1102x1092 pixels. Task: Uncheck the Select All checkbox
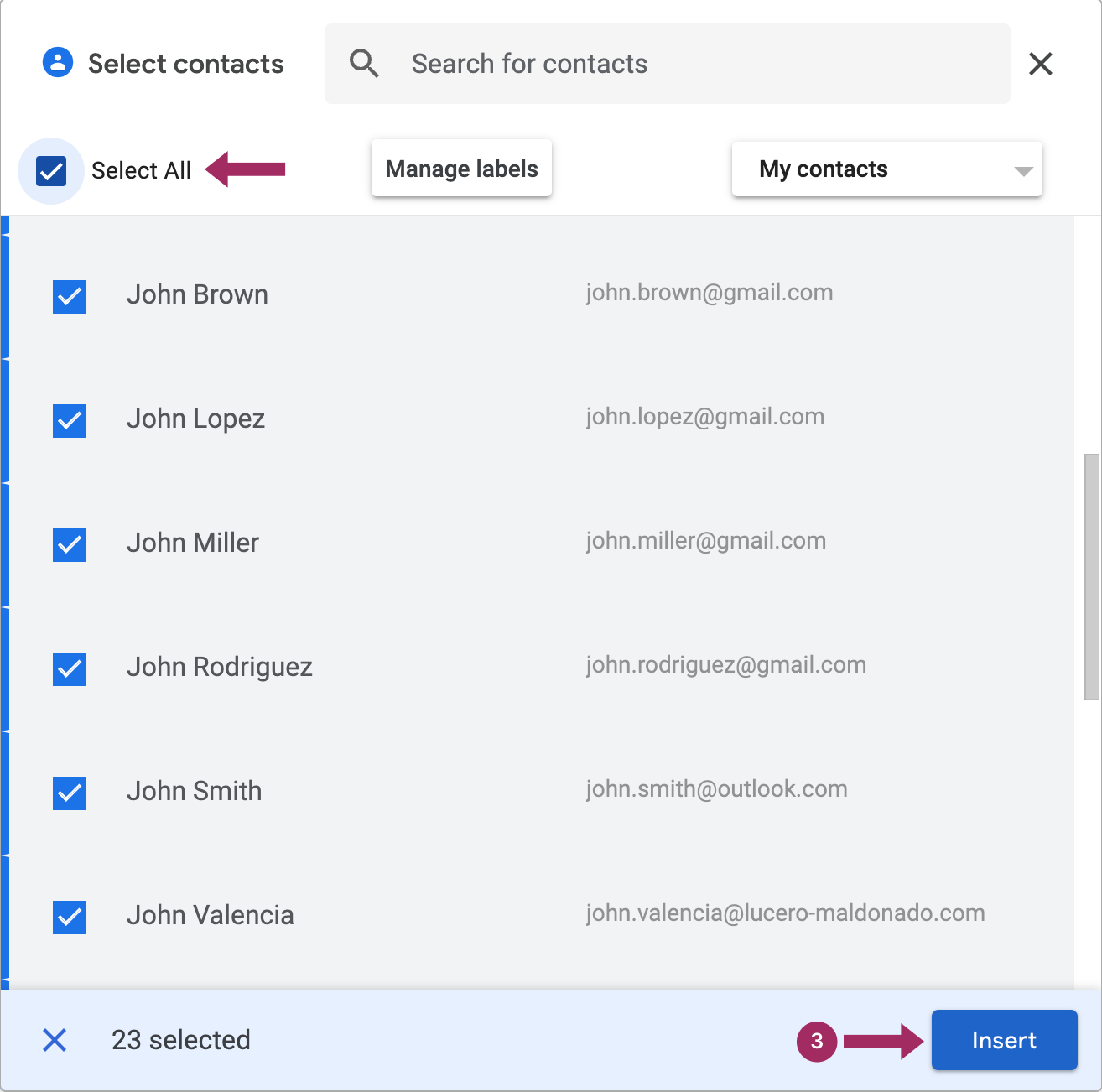coord(51,171)
